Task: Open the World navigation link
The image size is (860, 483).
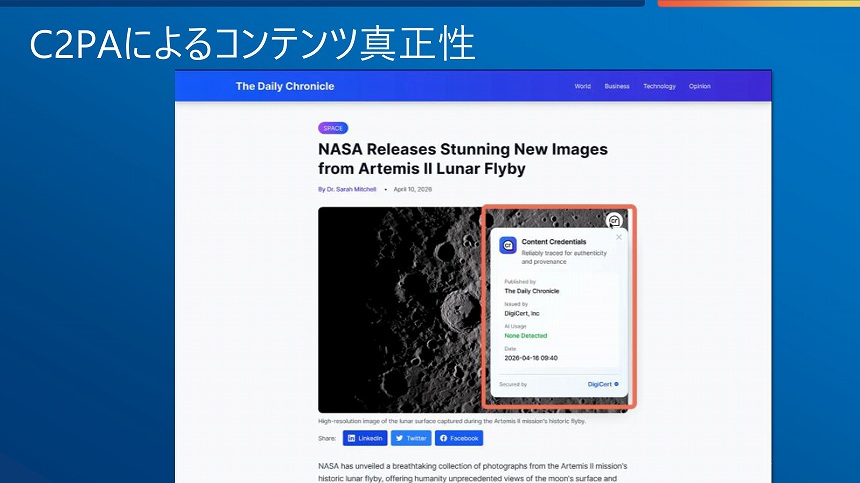Action: click(582, 86)
